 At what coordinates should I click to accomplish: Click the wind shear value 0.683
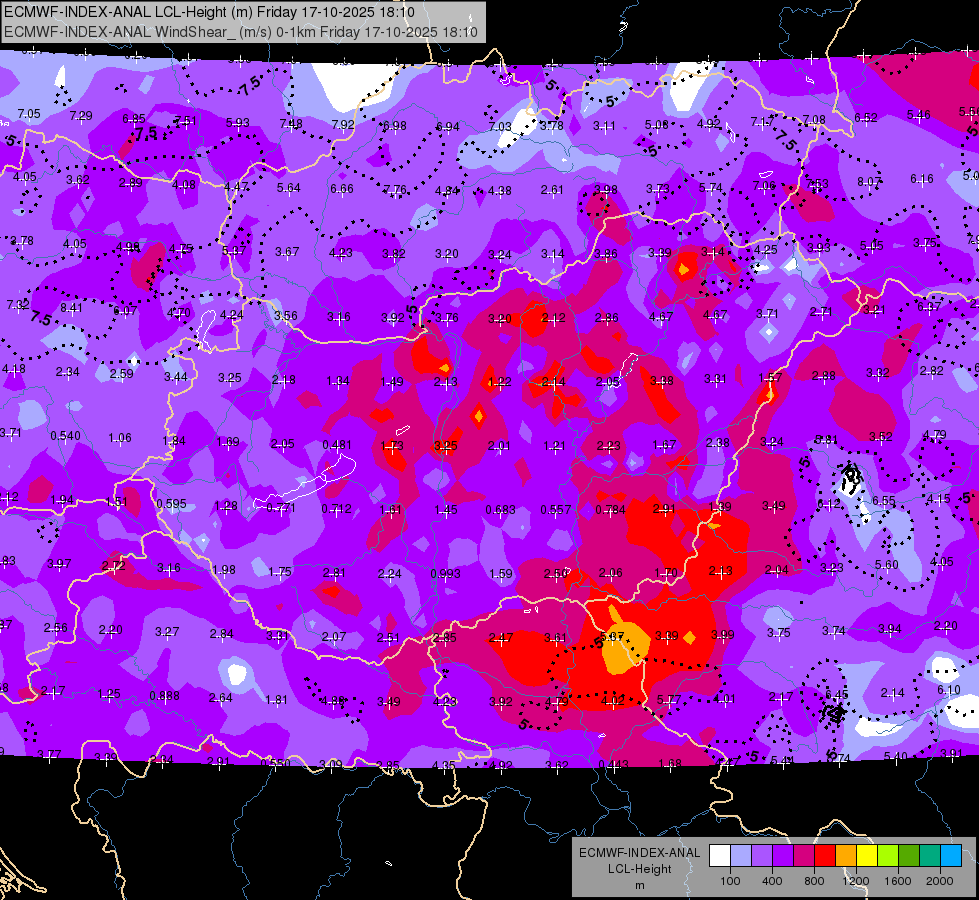point(501,510)
